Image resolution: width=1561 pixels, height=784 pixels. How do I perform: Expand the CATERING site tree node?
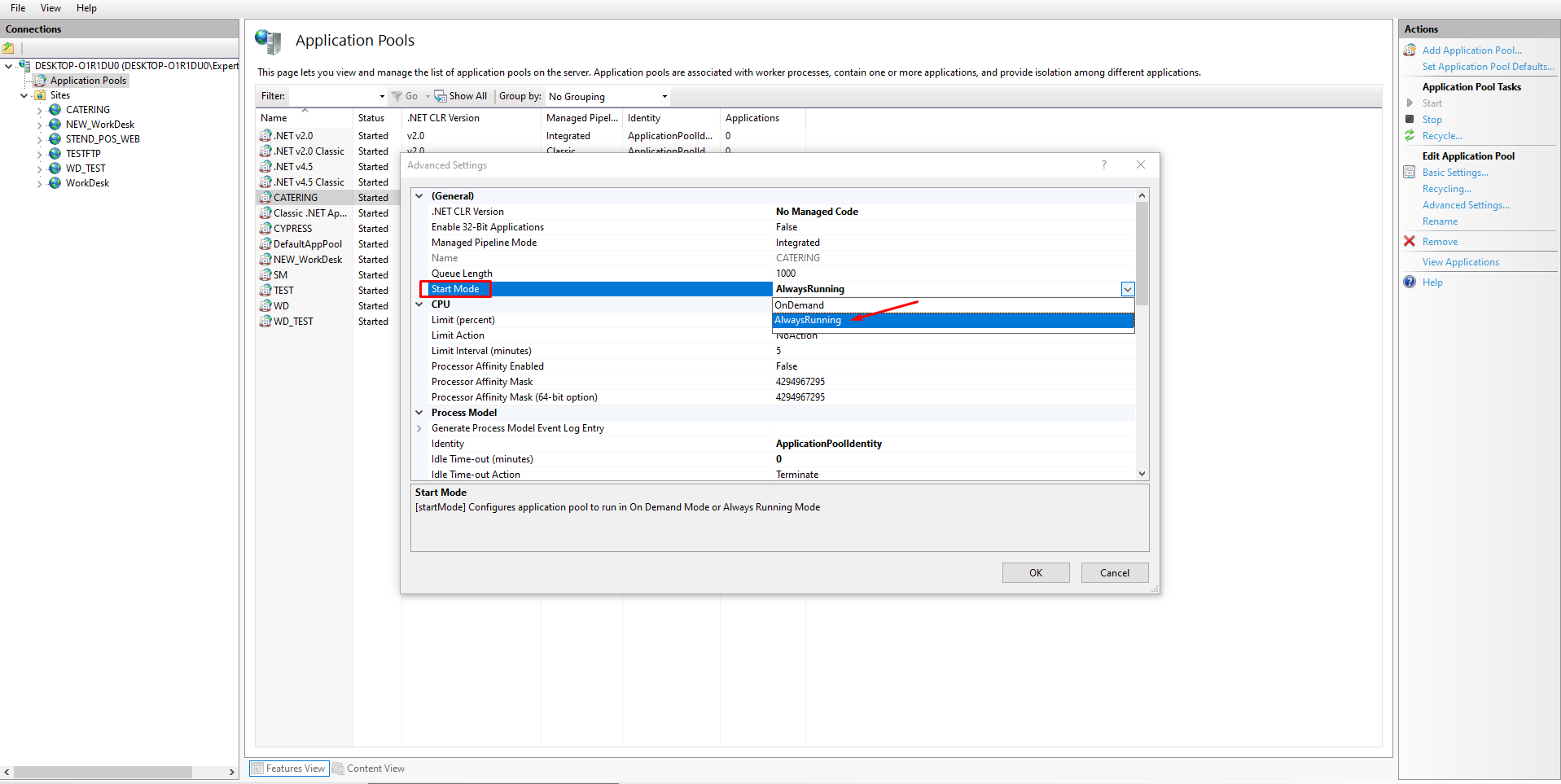pyautogui.click(x=39, y=111)
